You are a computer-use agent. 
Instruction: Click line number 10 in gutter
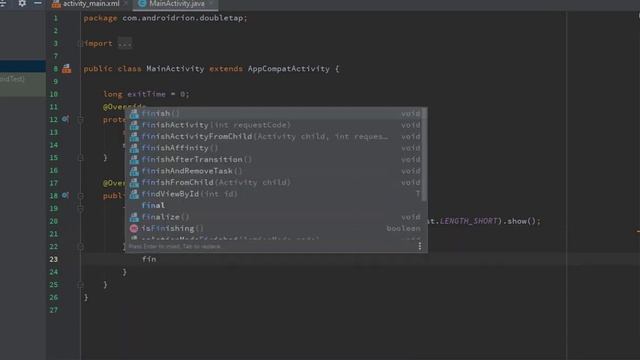tap(54, 94)
